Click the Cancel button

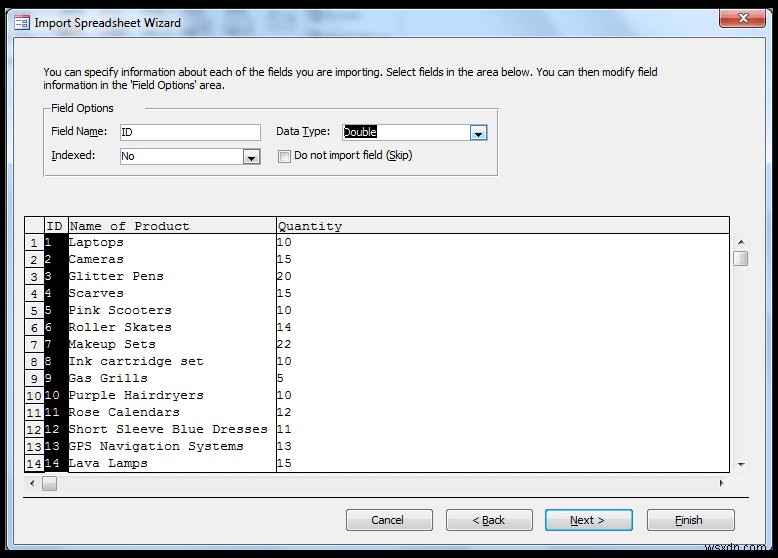coord(389,520)
